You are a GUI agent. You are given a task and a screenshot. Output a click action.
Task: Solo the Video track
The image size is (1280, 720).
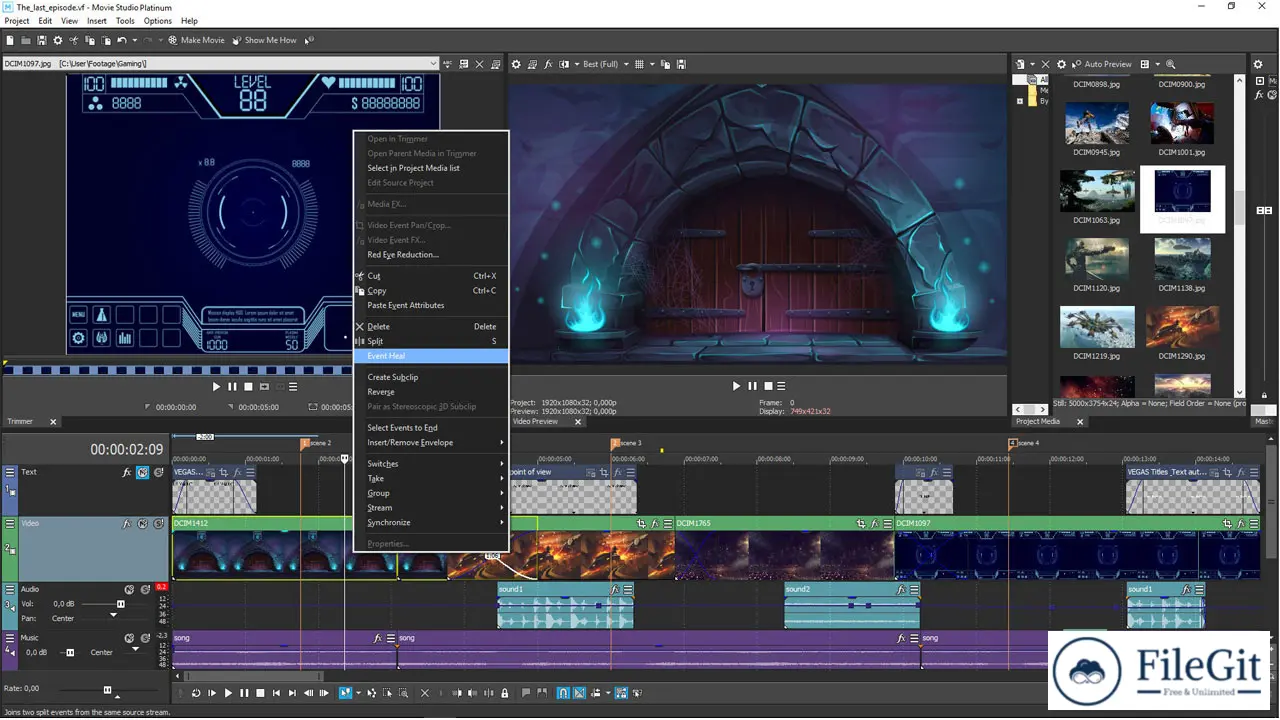pos(159,523)
